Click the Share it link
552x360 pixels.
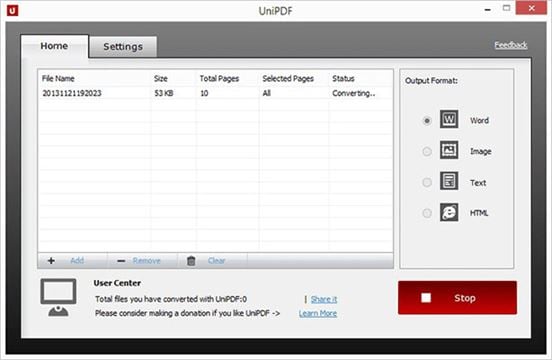[x=324, y=299]
